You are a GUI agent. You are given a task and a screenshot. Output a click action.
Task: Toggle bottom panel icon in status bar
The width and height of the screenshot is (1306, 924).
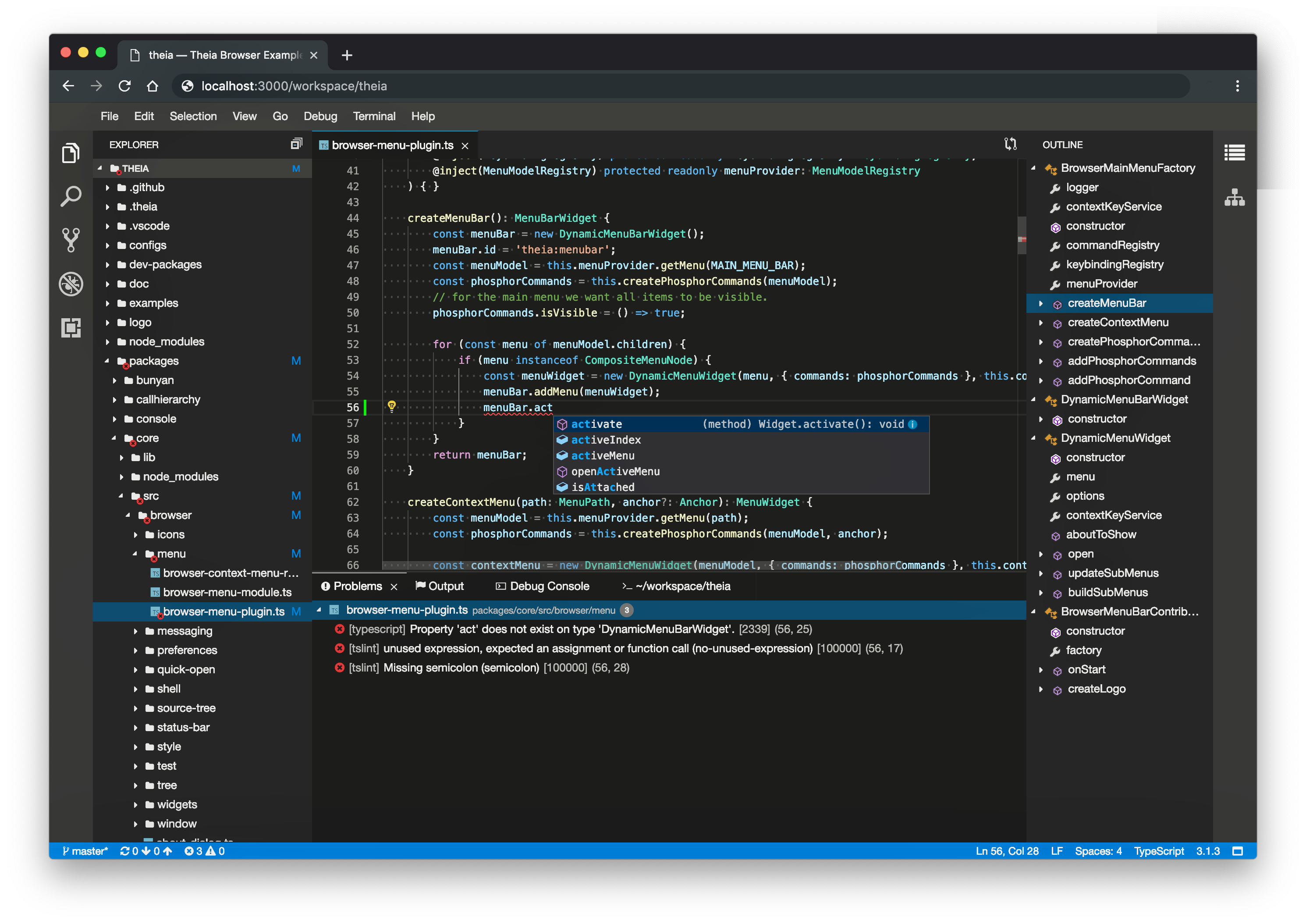pos(1237,851)
